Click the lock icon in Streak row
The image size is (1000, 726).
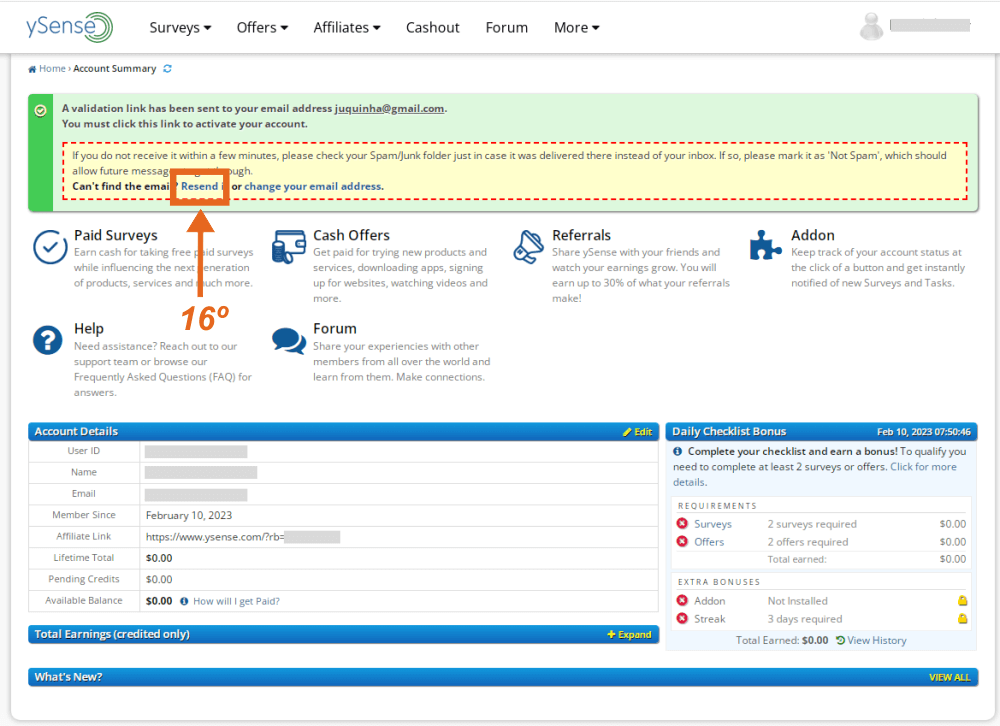click(962, 618)
